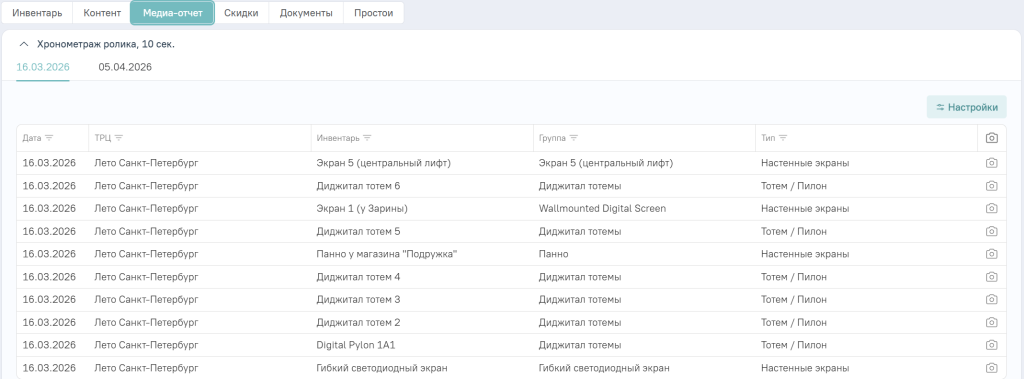Open photo for Панно у магазина "Подружка" row
This screenshot has height=379, width=1024.
991,254
